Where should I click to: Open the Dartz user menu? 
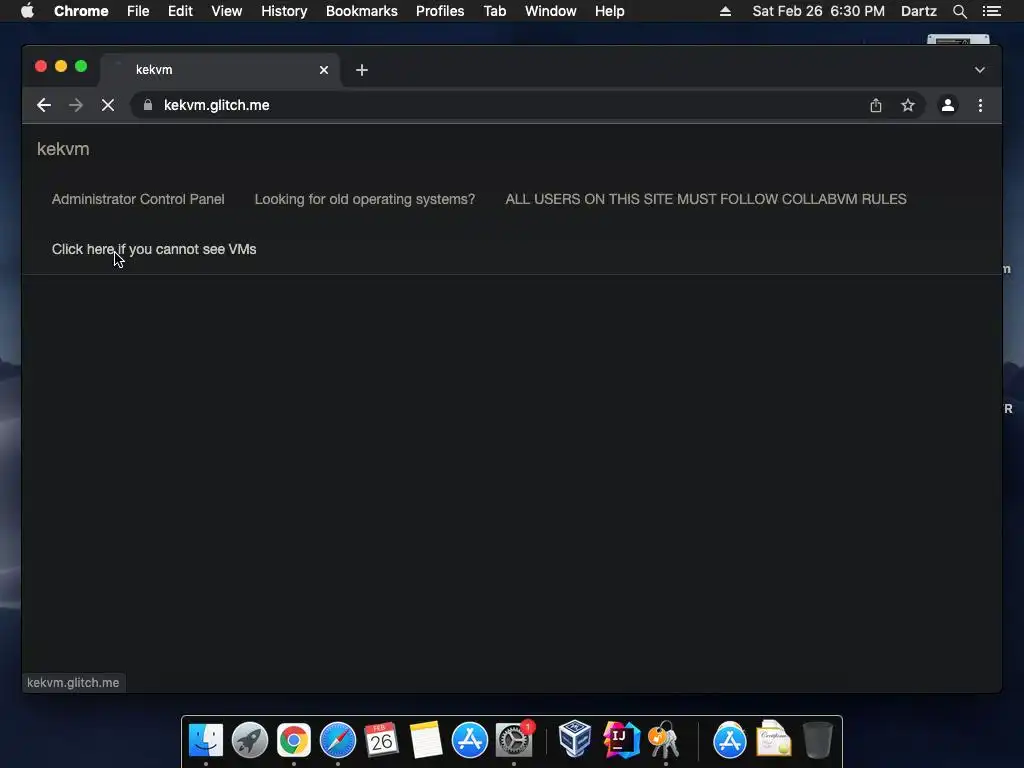[x=918, y=11]
